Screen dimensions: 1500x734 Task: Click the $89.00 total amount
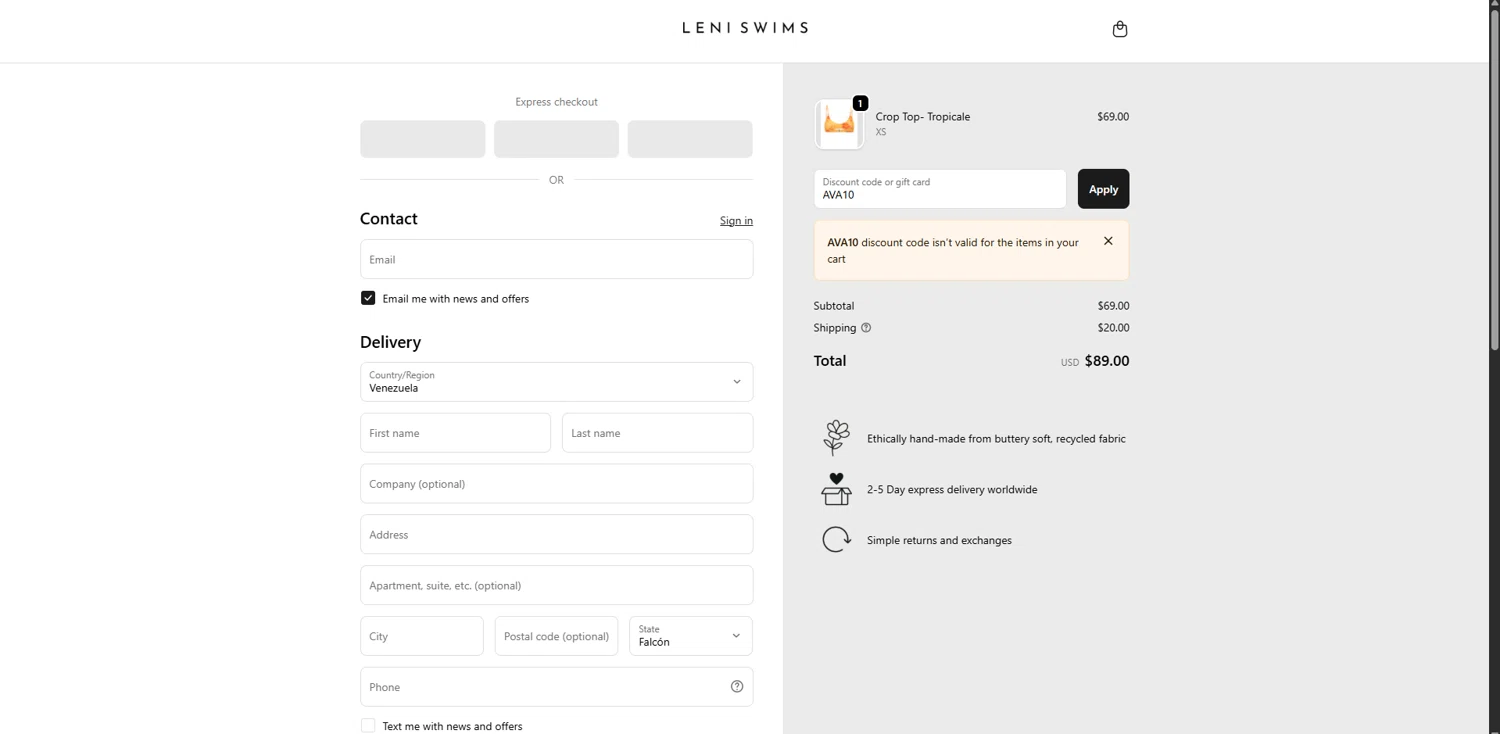(x=1107, y=361)
